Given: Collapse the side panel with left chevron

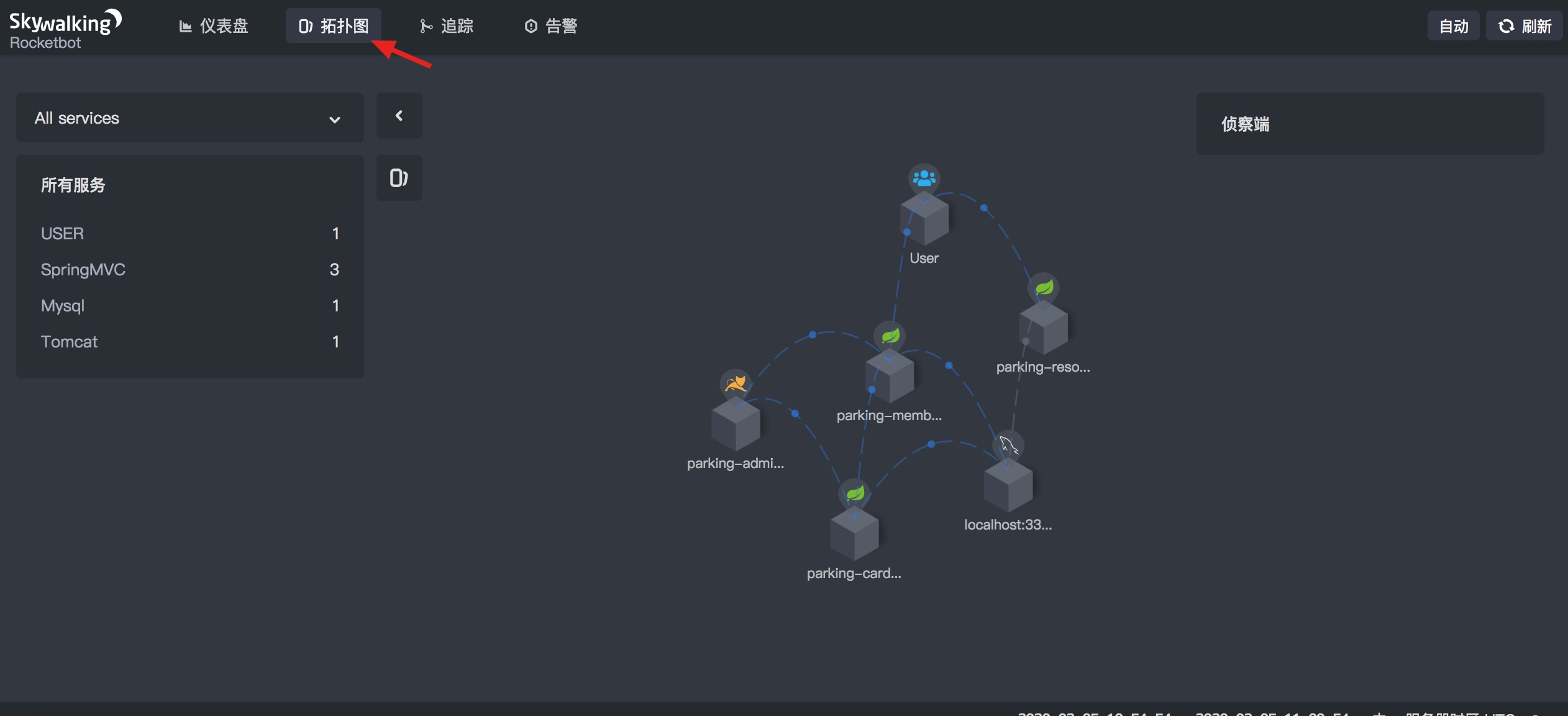Looking at the screenshot, I should click(399, 116).
